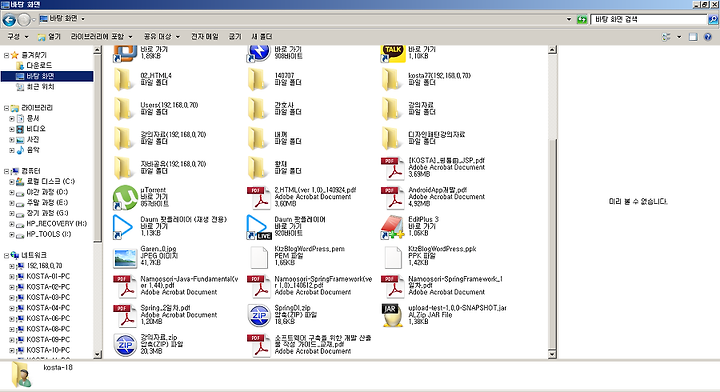The image size is (720, 392).
Task: Select KOSTA-04-PC in the network list
Action: (48, 308)
